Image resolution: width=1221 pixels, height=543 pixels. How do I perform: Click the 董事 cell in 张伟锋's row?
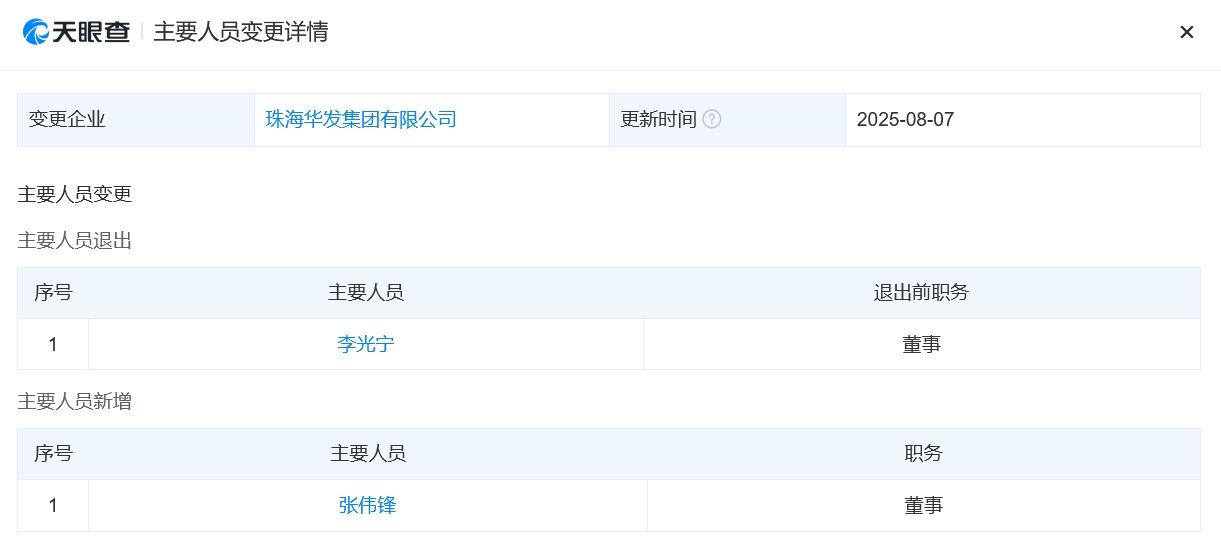coord(924,505)
